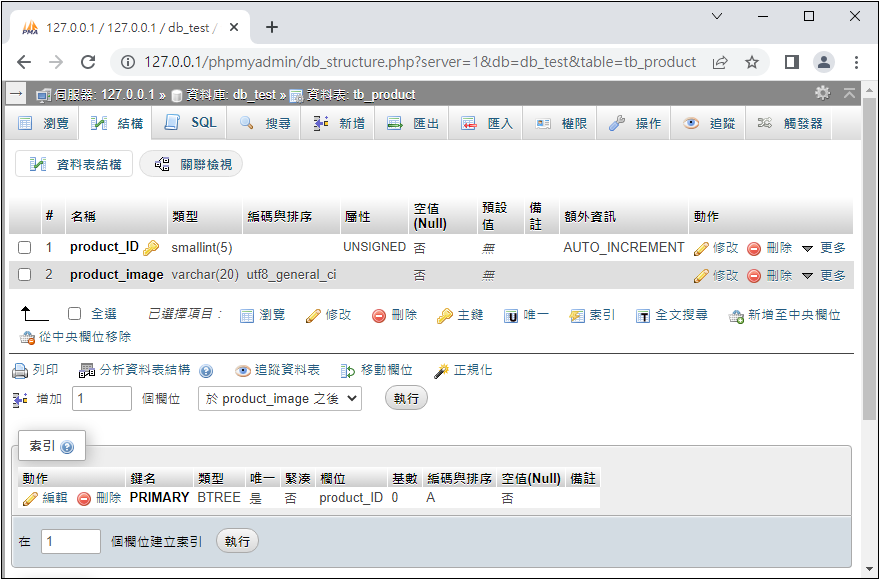
Task: Click the edit pencil for product_ID row
Action: (x=702, y=248)
